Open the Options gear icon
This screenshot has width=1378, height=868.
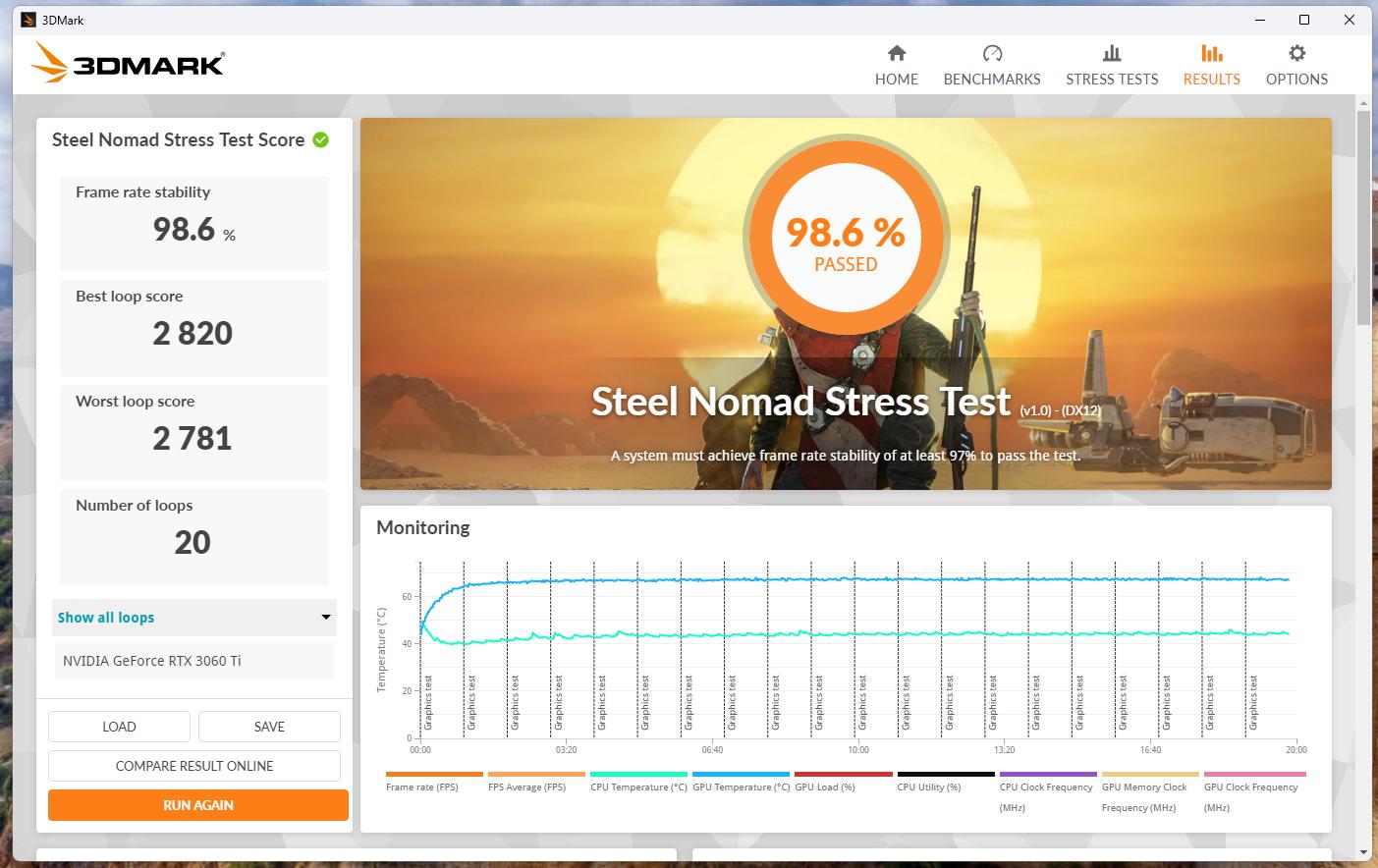pyautogui.click(x=1296, y=53)
